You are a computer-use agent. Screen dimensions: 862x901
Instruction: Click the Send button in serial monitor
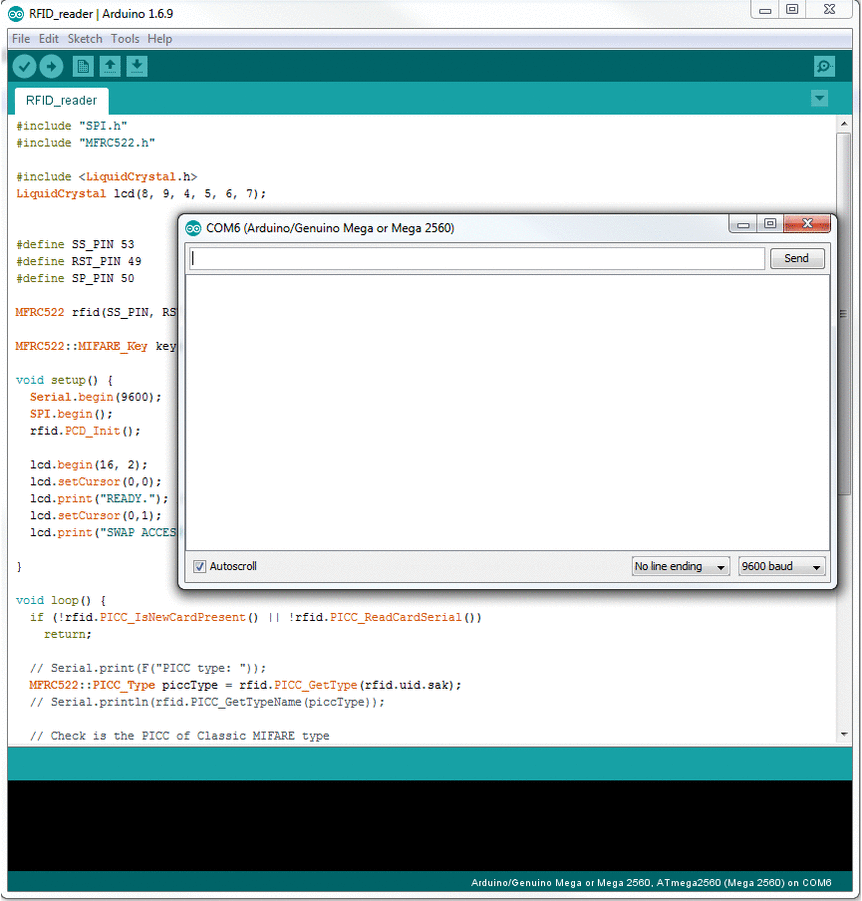coord(796,259)
